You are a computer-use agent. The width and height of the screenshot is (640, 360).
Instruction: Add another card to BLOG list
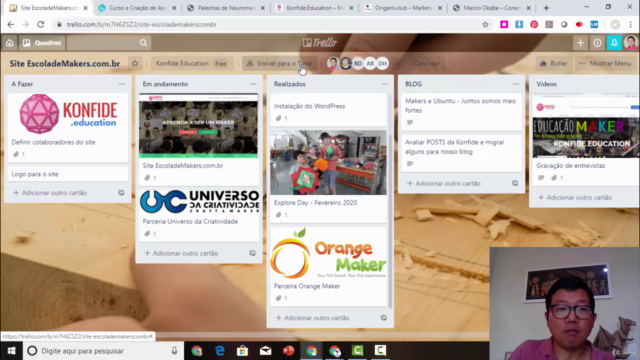point(444,183)
